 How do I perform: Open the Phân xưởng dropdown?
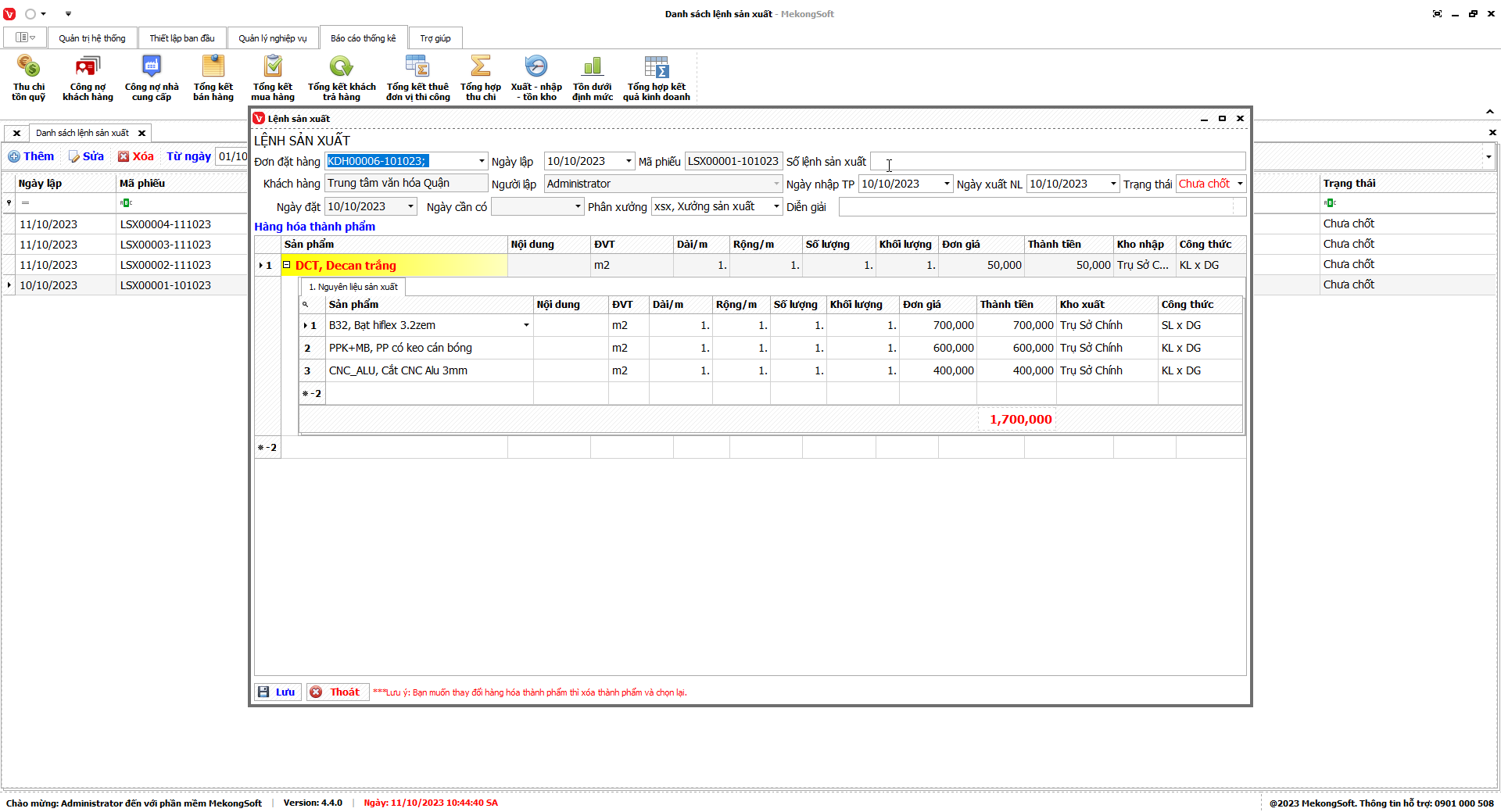(776, 207)
